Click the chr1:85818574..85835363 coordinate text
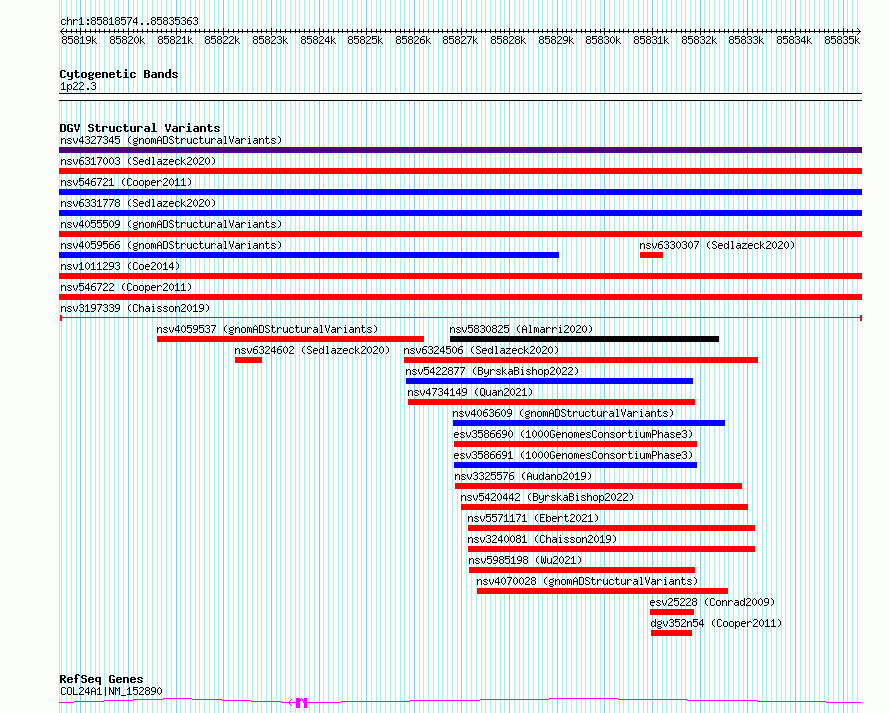The height and width of the screenshot is (713, 890). pyautogui.click(x=129, y=21)
